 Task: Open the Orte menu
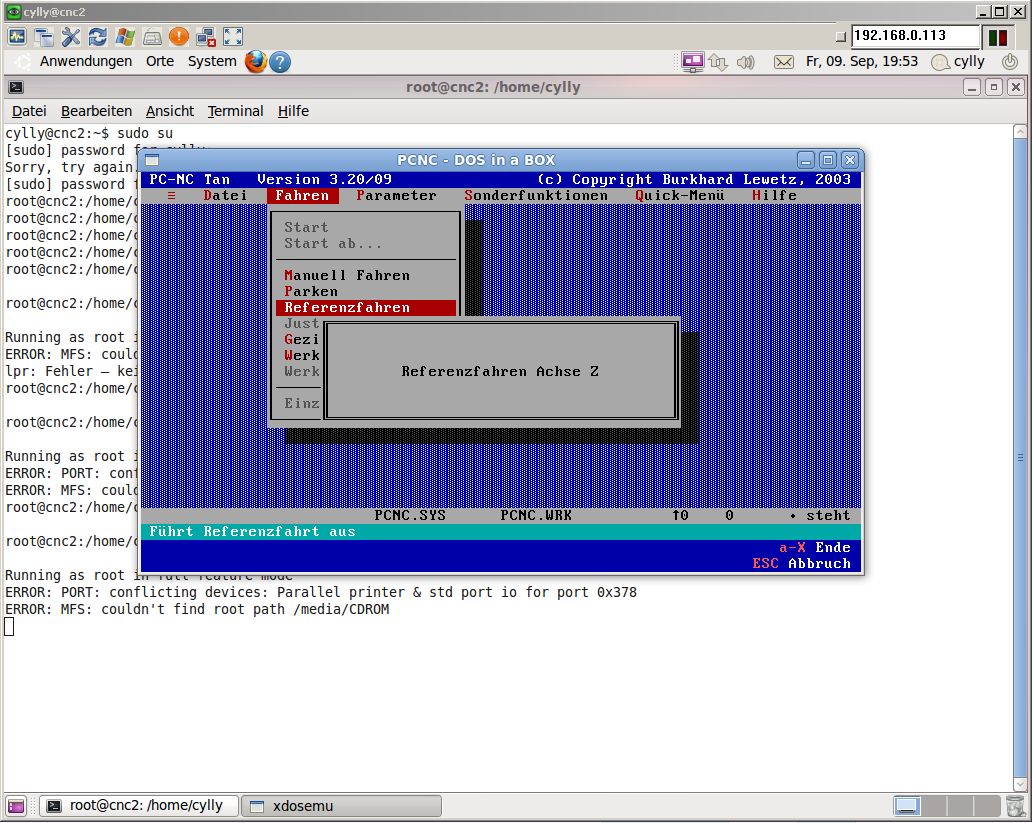(160, 61)
